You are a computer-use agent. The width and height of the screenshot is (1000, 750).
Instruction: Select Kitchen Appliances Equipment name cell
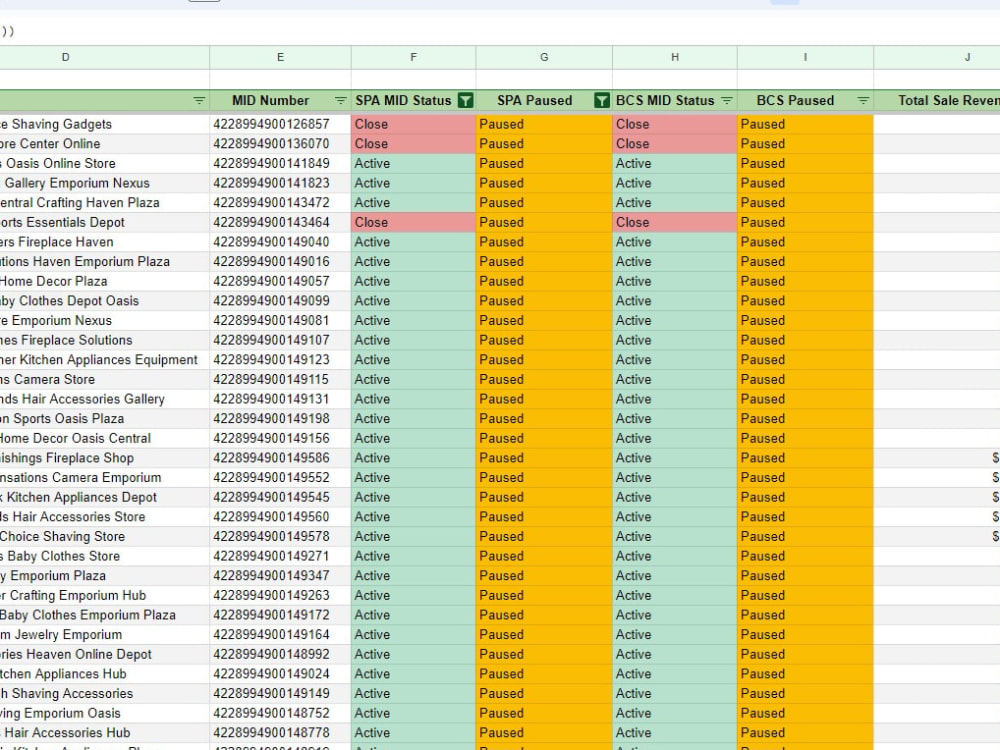(105, 360)
